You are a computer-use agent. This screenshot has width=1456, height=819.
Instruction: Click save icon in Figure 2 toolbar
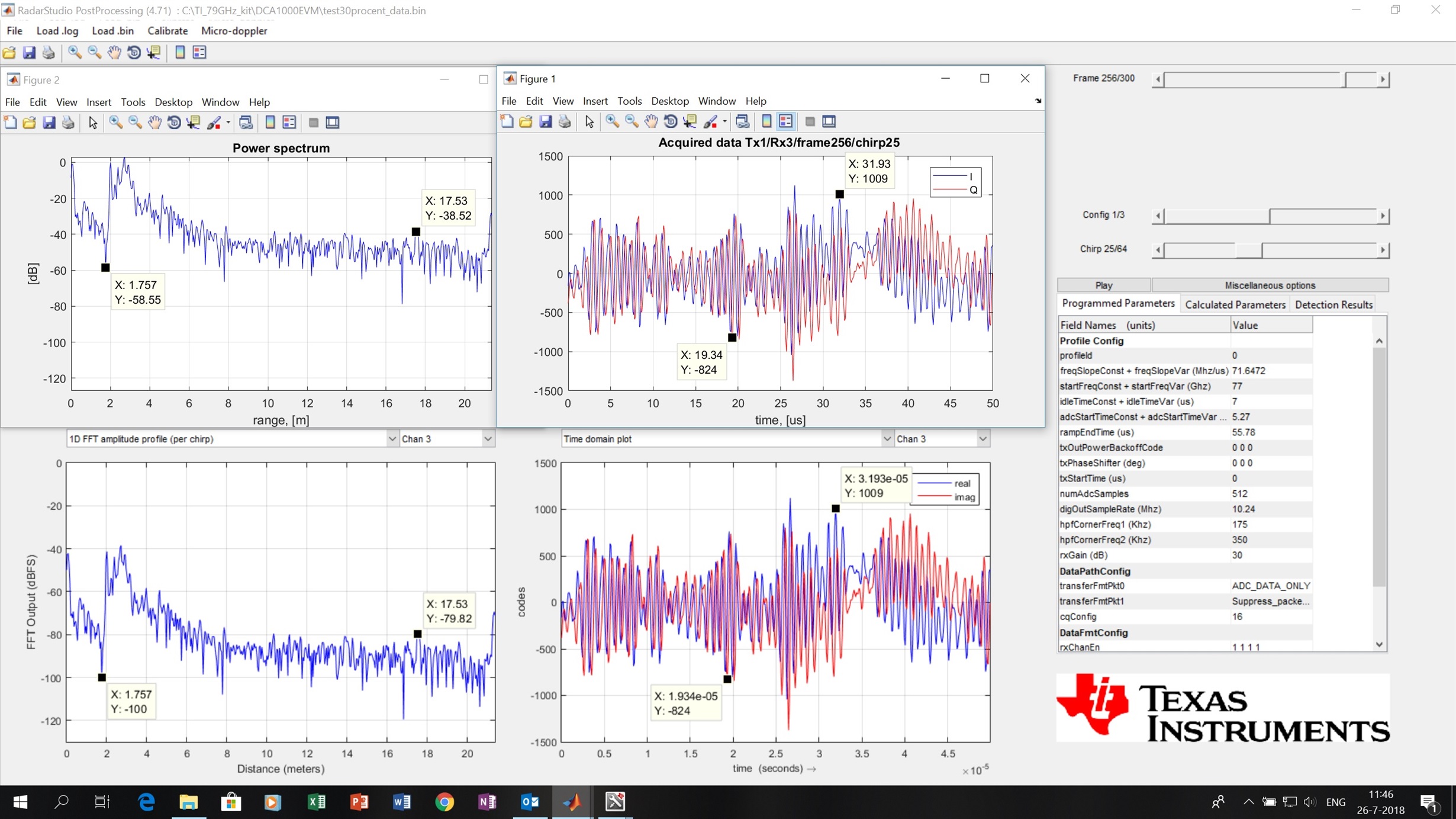pos(49,123)
